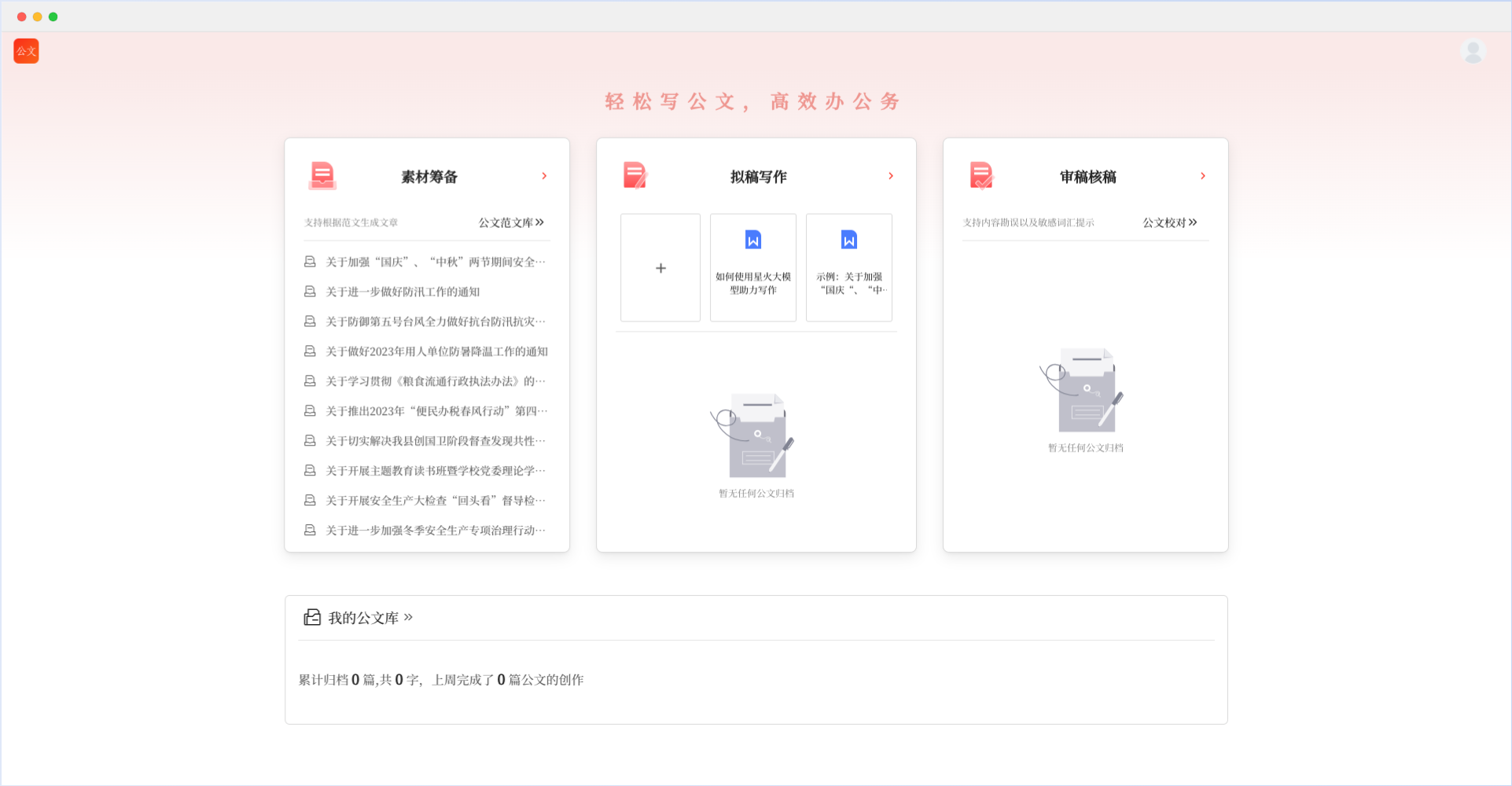Click document icon beside 关于做好2023年用人单位防暑降温工作的通知 item

(x=310, y=351)
